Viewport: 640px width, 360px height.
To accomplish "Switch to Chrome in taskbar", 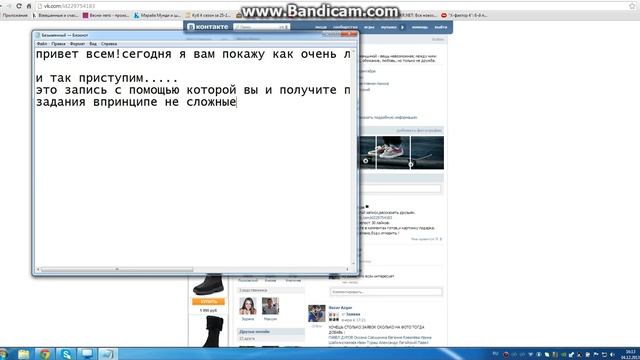I will [44, 354].
